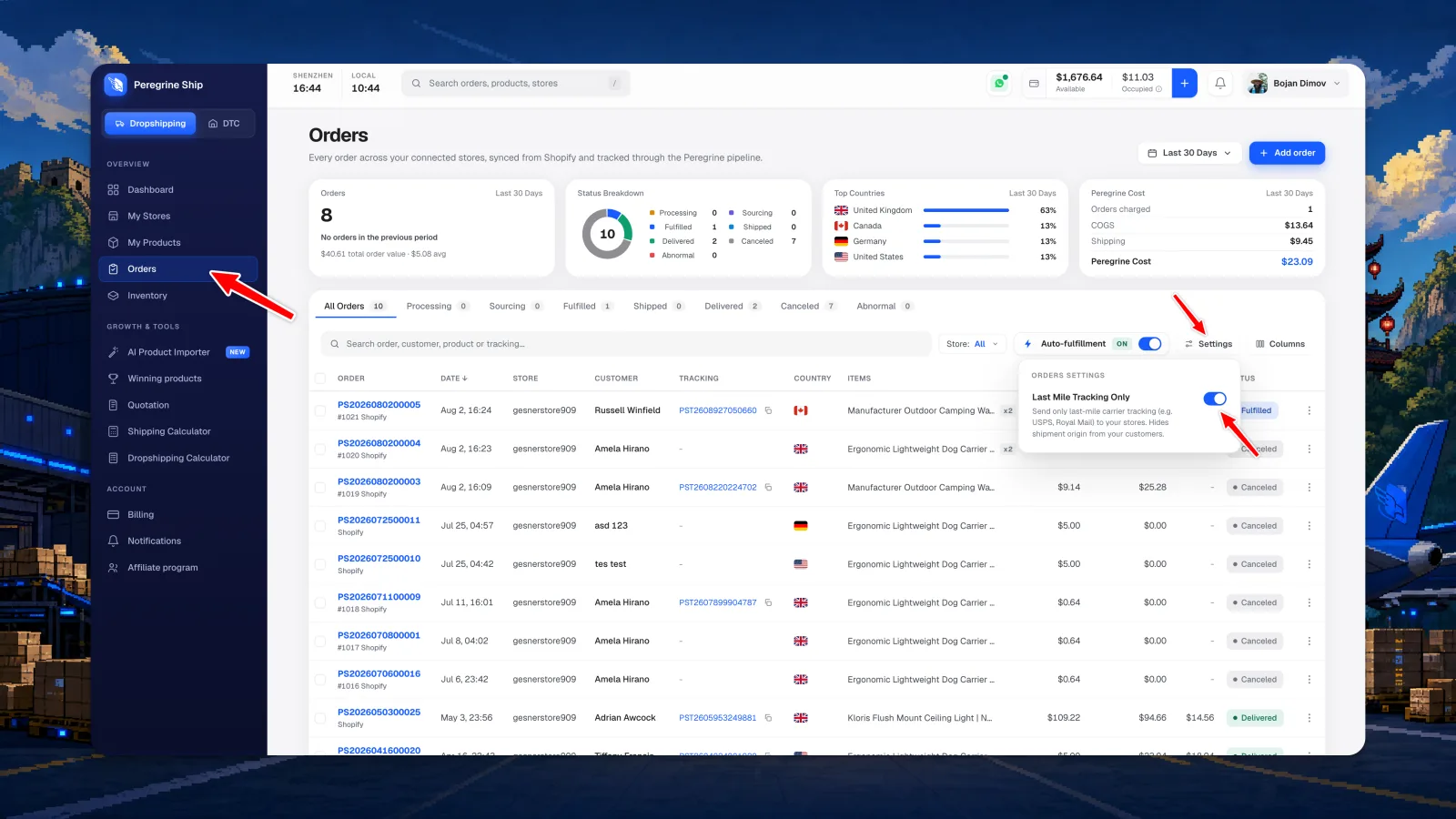The image size is (1456, 819).
Task: Switch to the Shipped tab
Action: [x=658, y=307]
